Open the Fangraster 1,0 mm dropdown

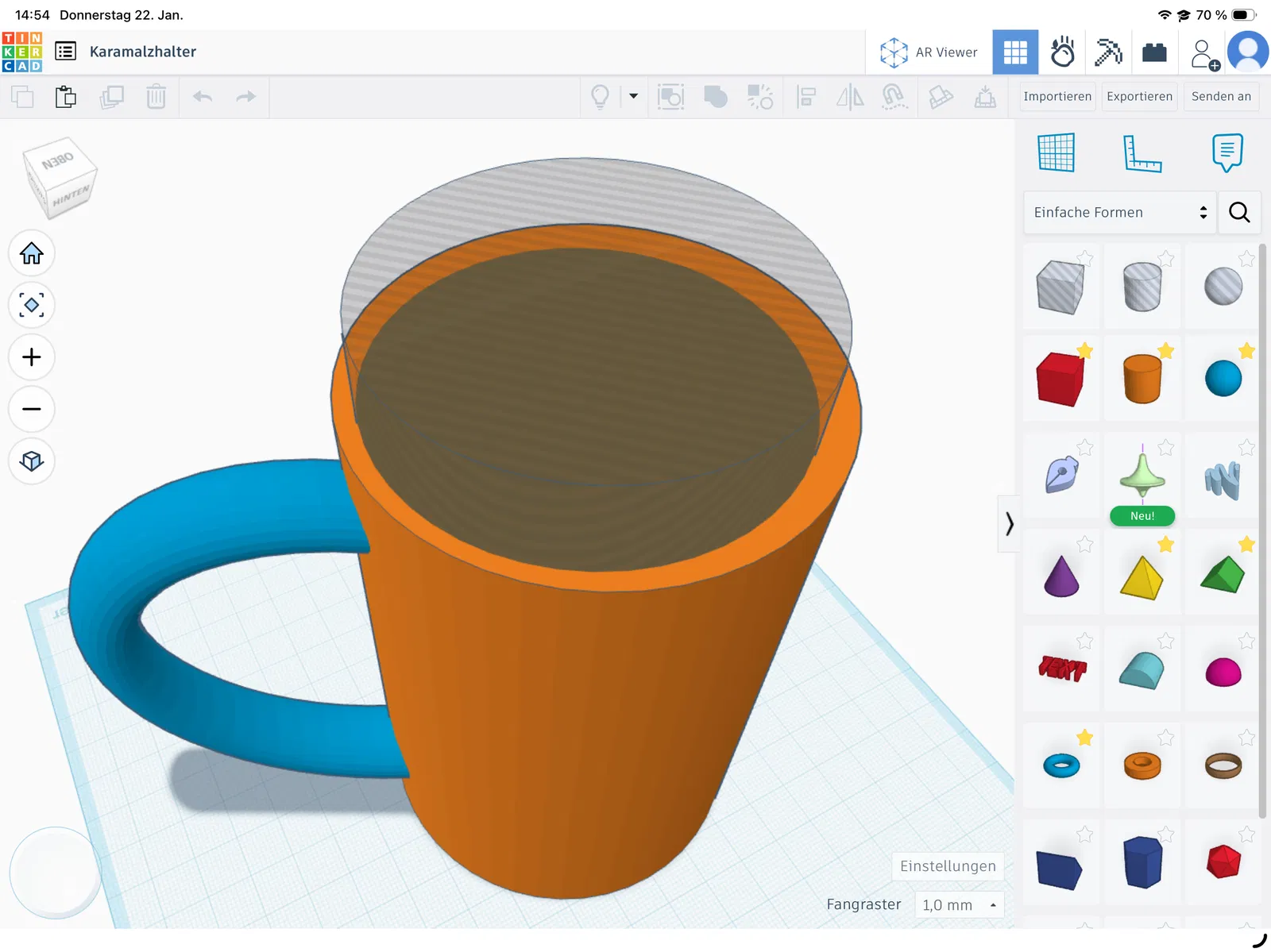point(959,905)
